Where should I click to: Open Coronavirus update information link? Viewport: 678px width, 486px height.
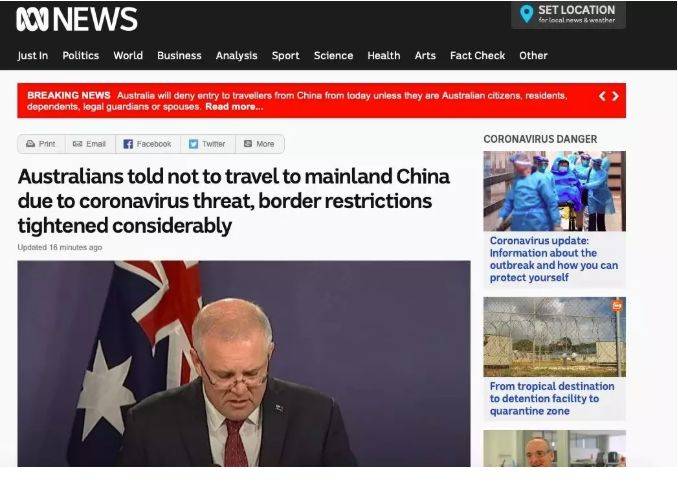[x=554, y=259]
